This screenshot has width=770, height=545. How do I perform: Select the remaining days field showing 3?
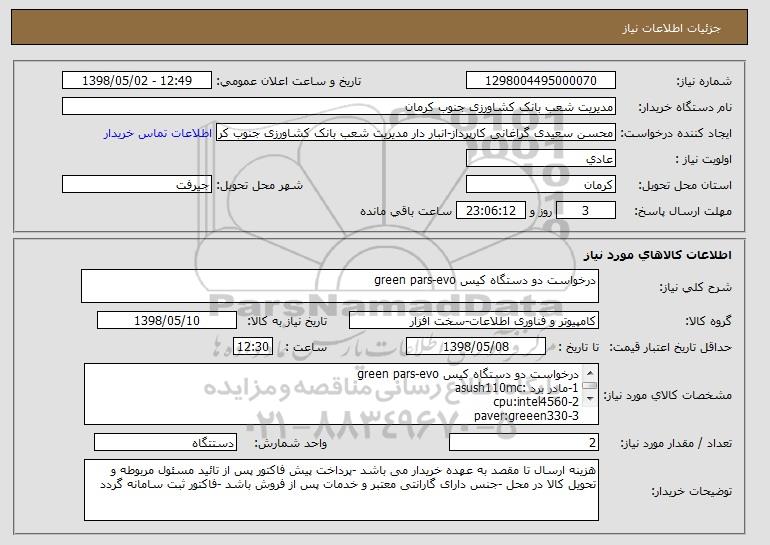585,211
